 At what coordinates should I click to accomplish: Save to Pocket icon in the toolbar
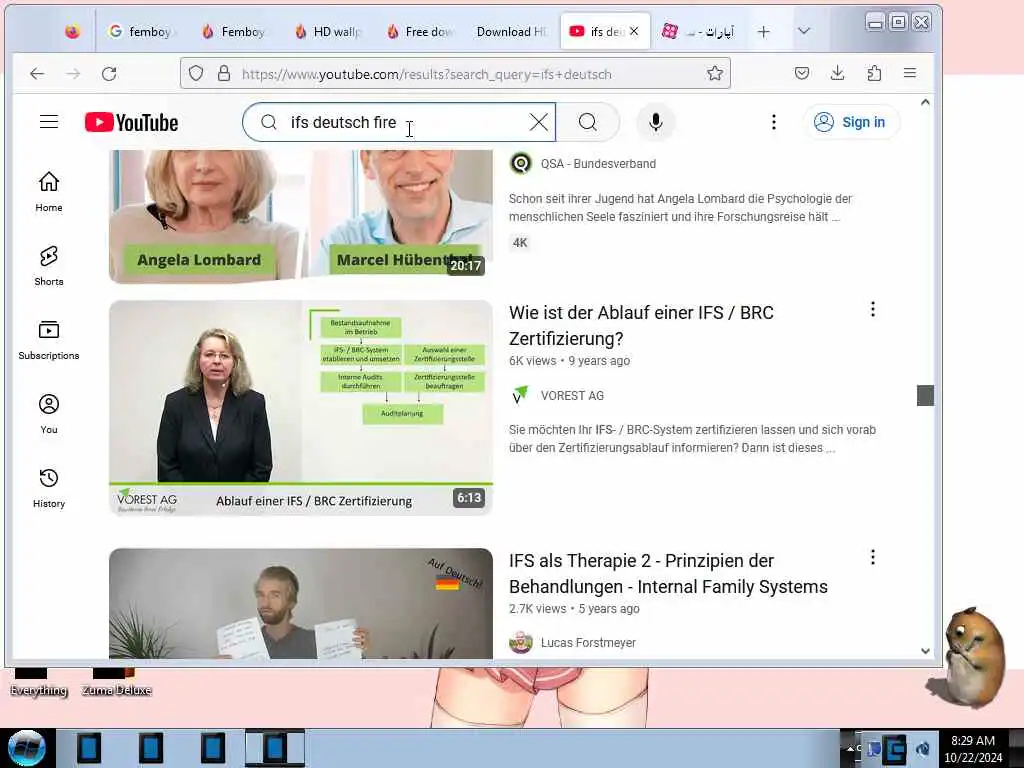coord(802,73)
